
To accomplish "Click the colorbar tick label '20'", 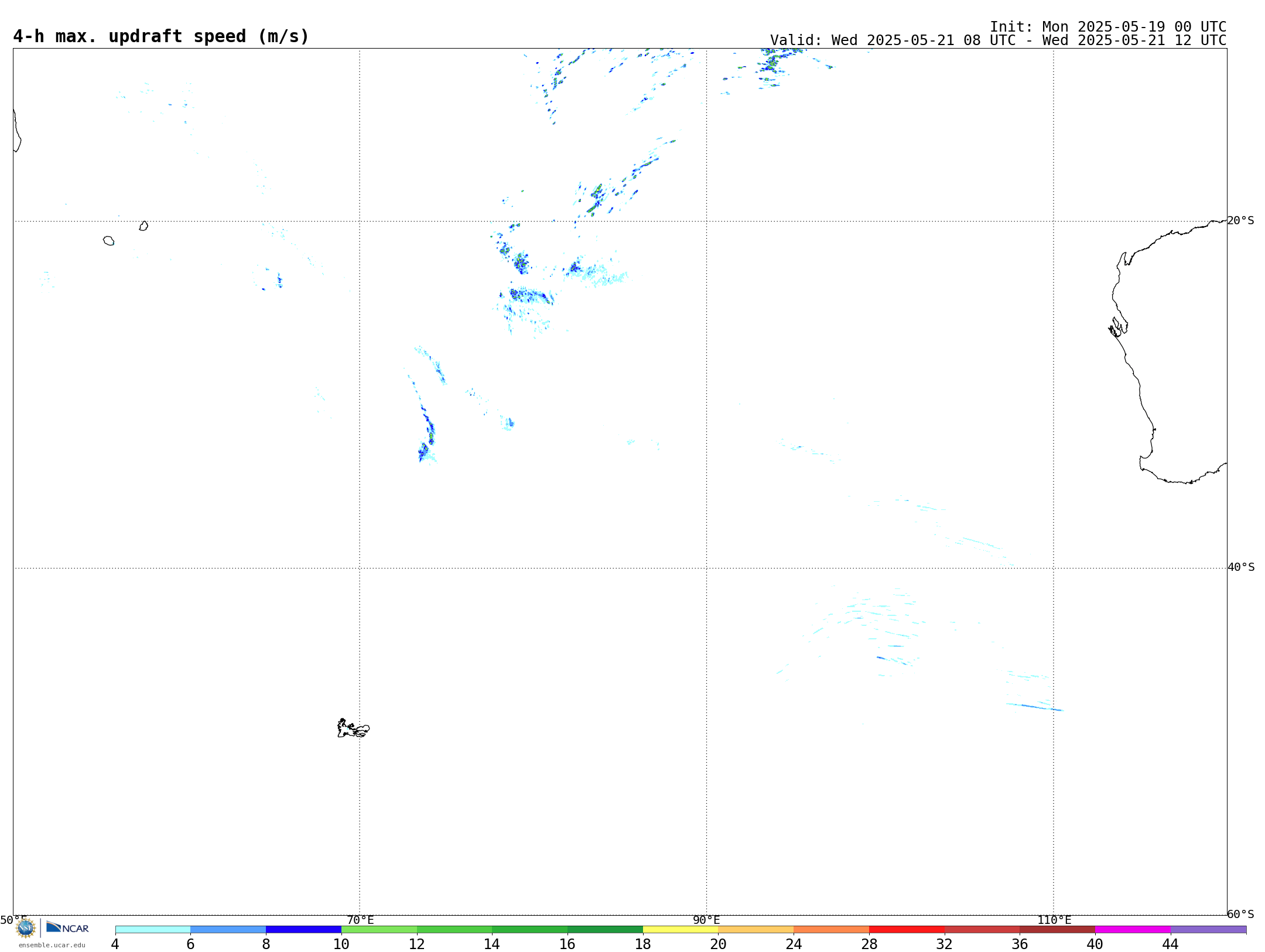I will pyautogui.click(x=719, y=944).
